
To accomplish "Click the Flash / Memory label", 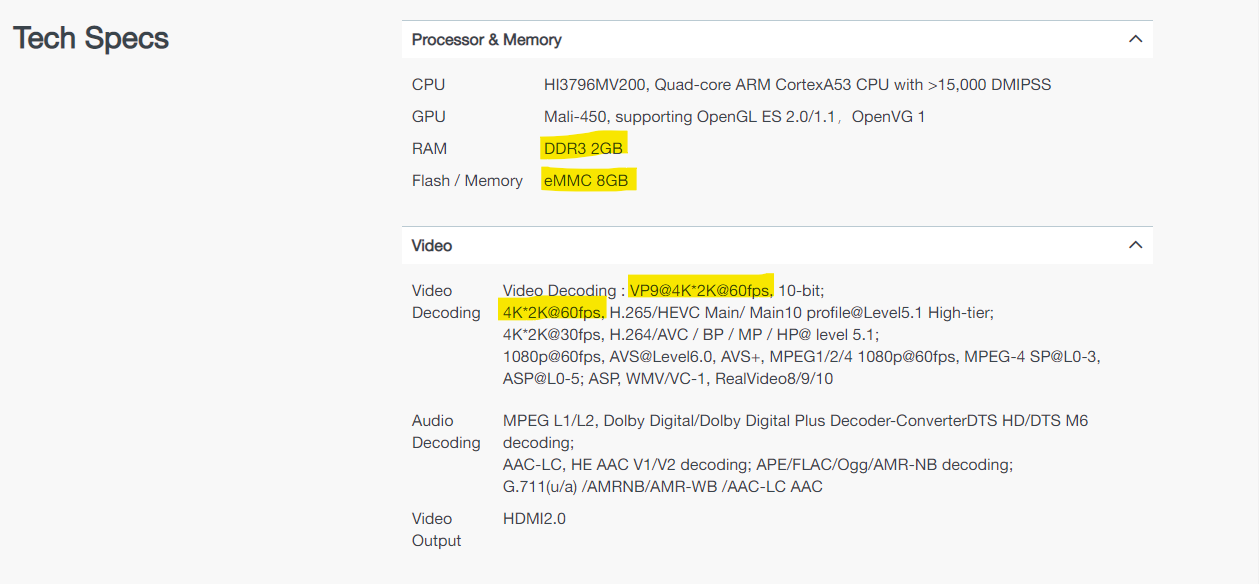I will click(467, 181).
